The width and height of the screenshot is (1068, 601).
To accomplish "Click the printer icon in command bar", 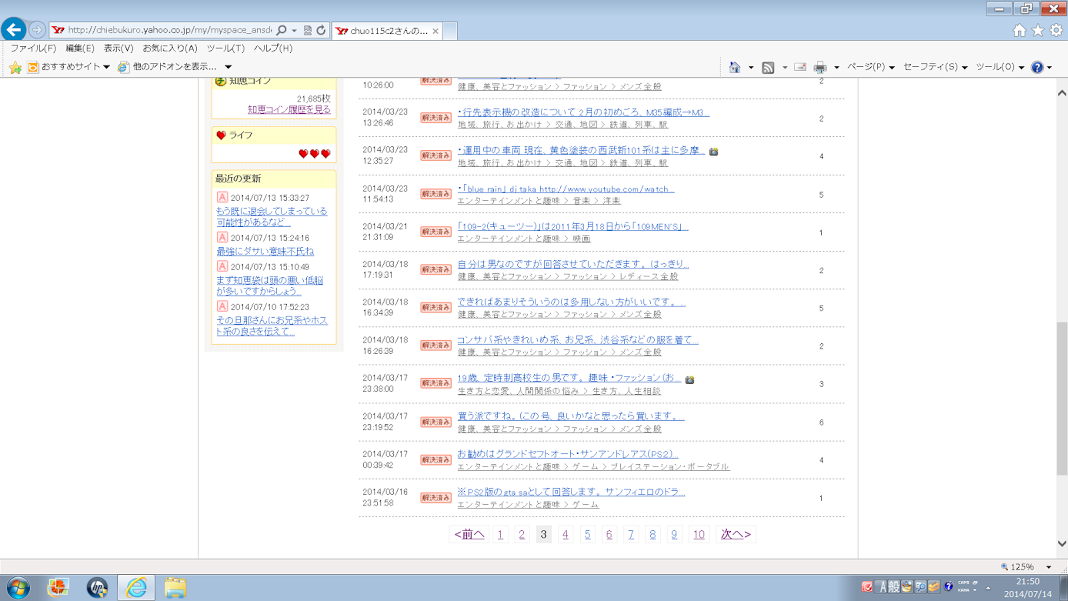I will (820, 67).
